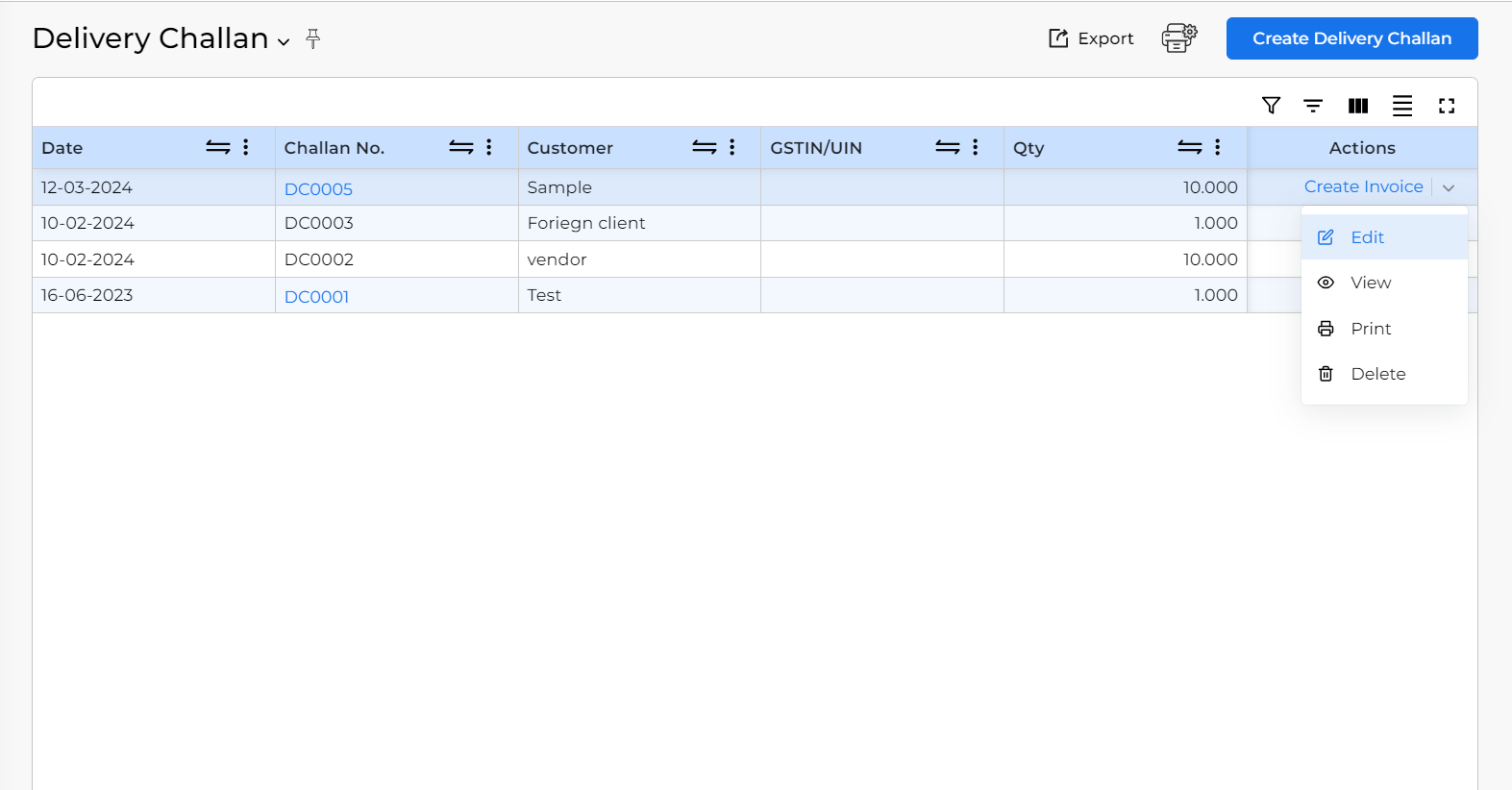Open the column chooser icon
The height and width of the screenshot is (790, 1512).
click(1358, 106)
